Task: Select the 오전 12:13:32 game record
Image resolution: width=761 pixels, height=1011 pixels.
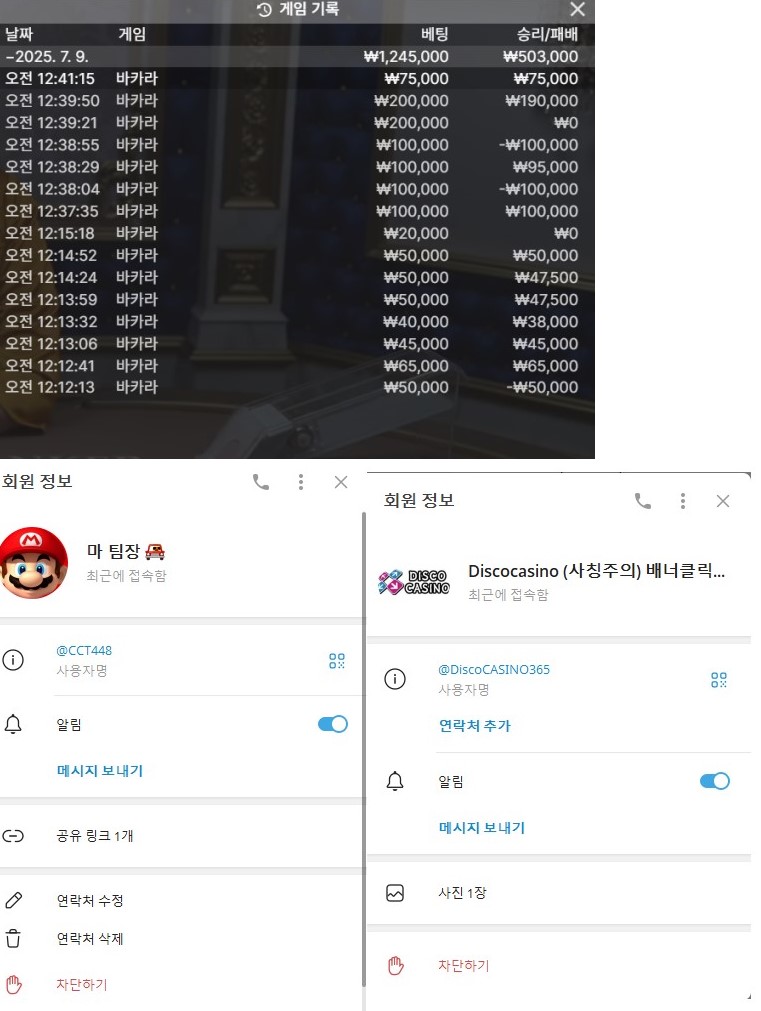Action: 297,321
